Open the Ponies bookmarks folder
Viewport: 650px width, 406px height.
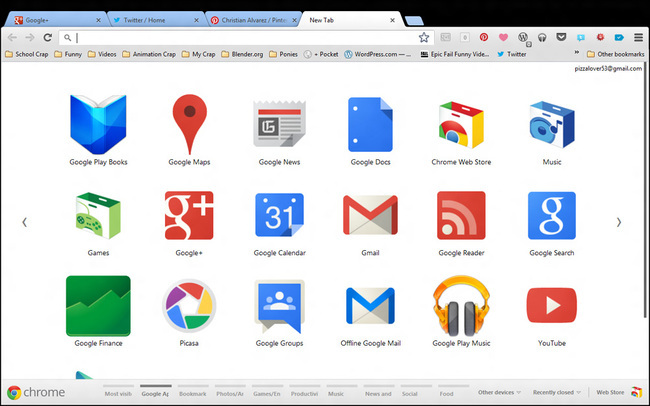(284, 54)
